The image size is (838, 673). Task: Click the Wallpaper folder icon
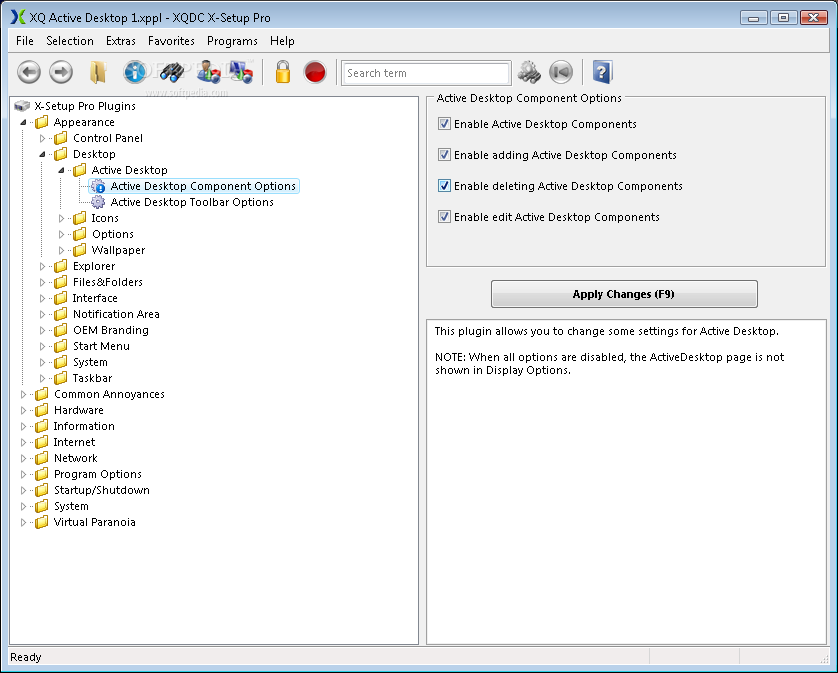80,250
